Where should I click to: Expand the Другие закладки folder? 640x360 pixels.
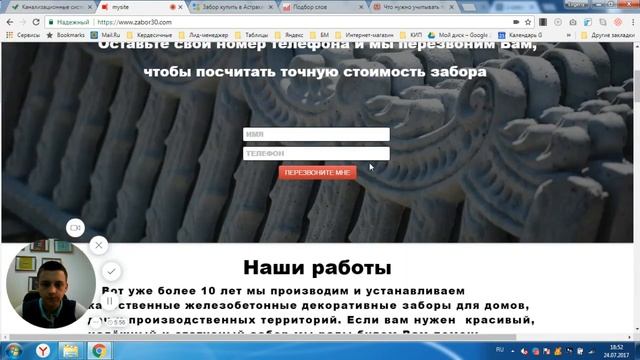pyautogui.click(x=608, y=36)
